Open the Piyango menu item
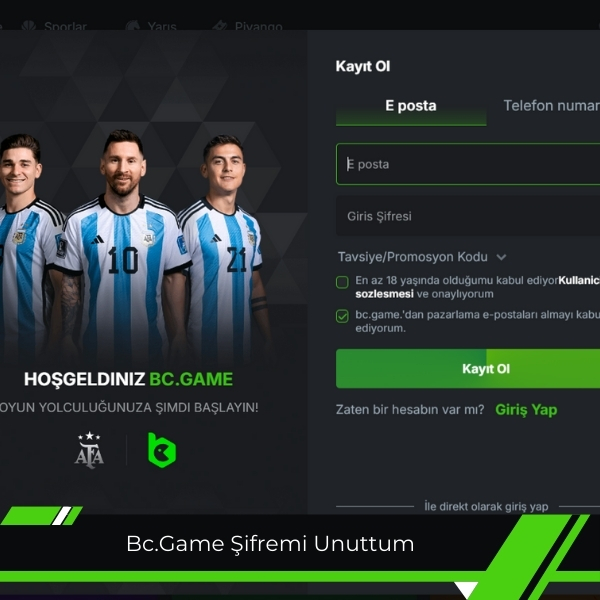Screen dimensions: 600x600 click(x=259, y=26)
